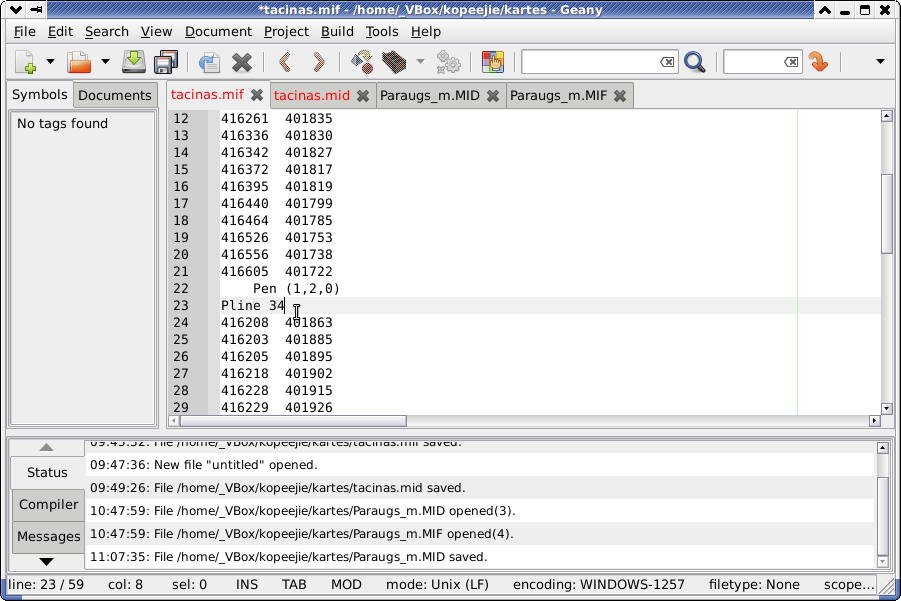Select the tacinas.mid document tab
Image resolution: width=901 pixels, height=601 pixels.
pyautogui.click(x=311, y=95)
